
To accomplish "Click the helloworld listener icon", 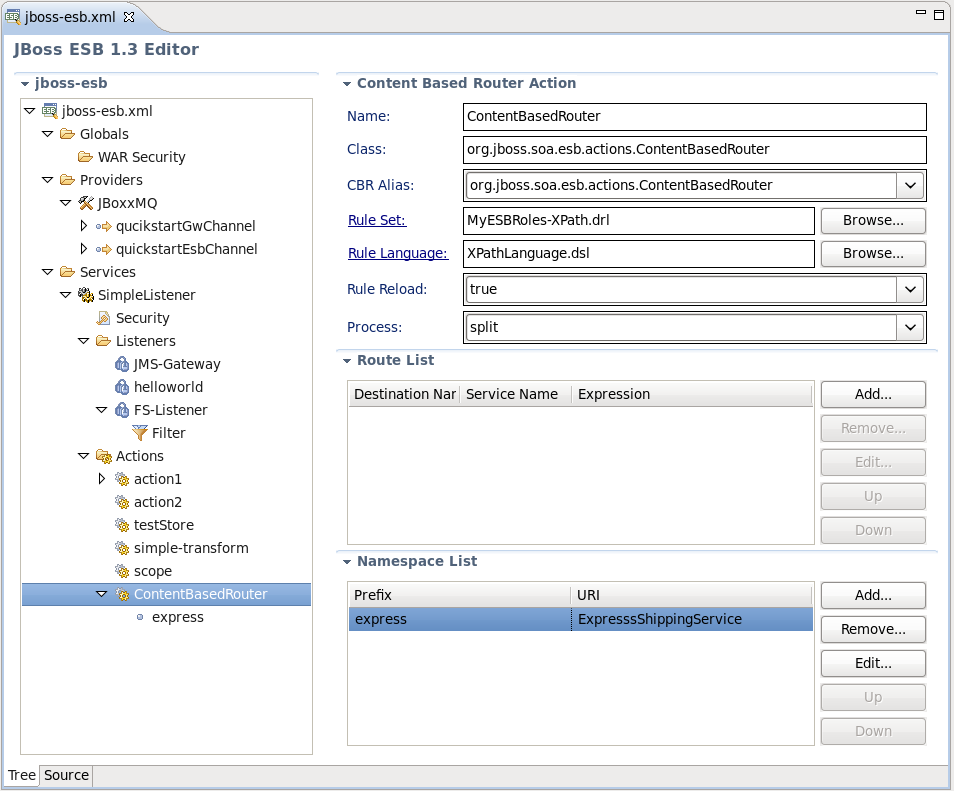I will (x=122, y=387).
